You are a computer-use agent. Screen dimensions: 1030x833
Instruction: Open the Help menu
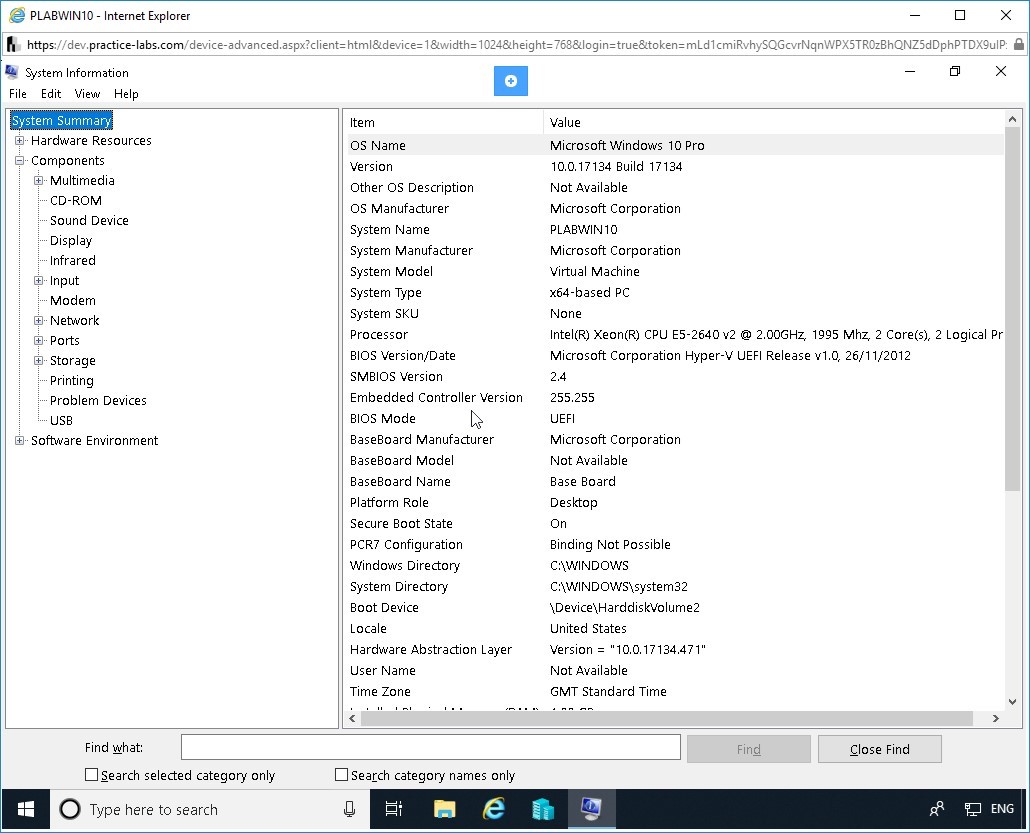[126, 94]
